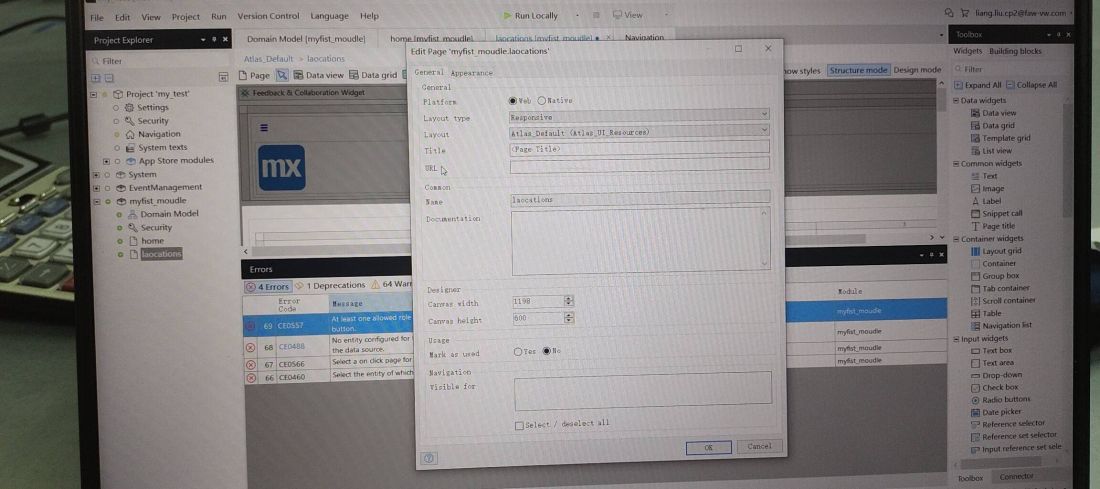Image resolution: width=1100 pixels, height=489 pixels.
Task: Pick the Layout grid widget icon
Action: point(975,250)
